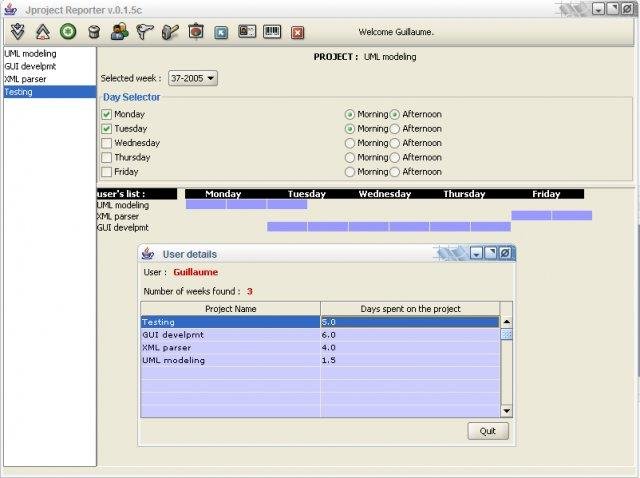The width and height of the screenshot is (640, 478).
Task: Uncheck the Tuesday checkbox
Action: pos(107,129)
